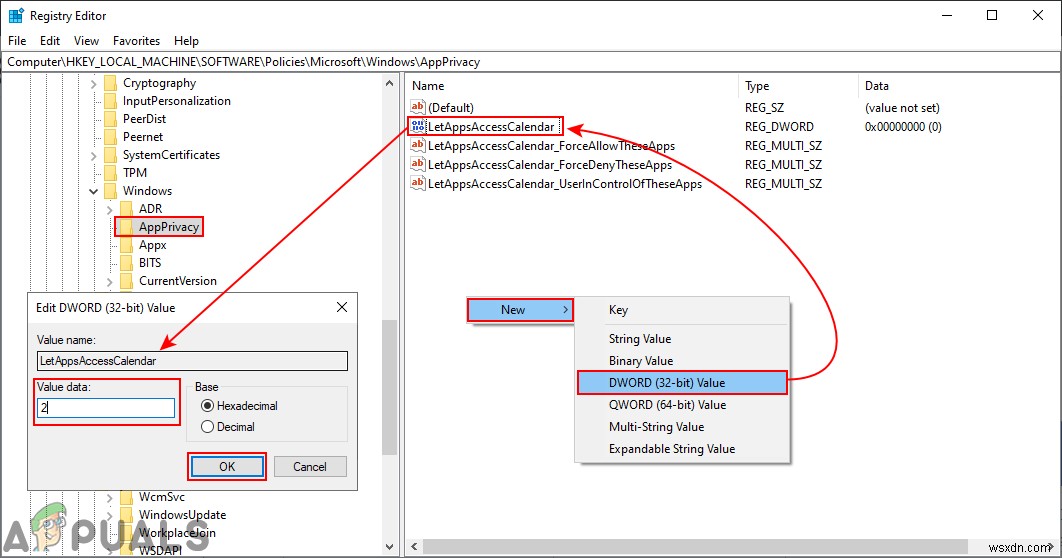Expand the ADR tree node
This screenshot has width=1062, height=558.
[110, 209]
